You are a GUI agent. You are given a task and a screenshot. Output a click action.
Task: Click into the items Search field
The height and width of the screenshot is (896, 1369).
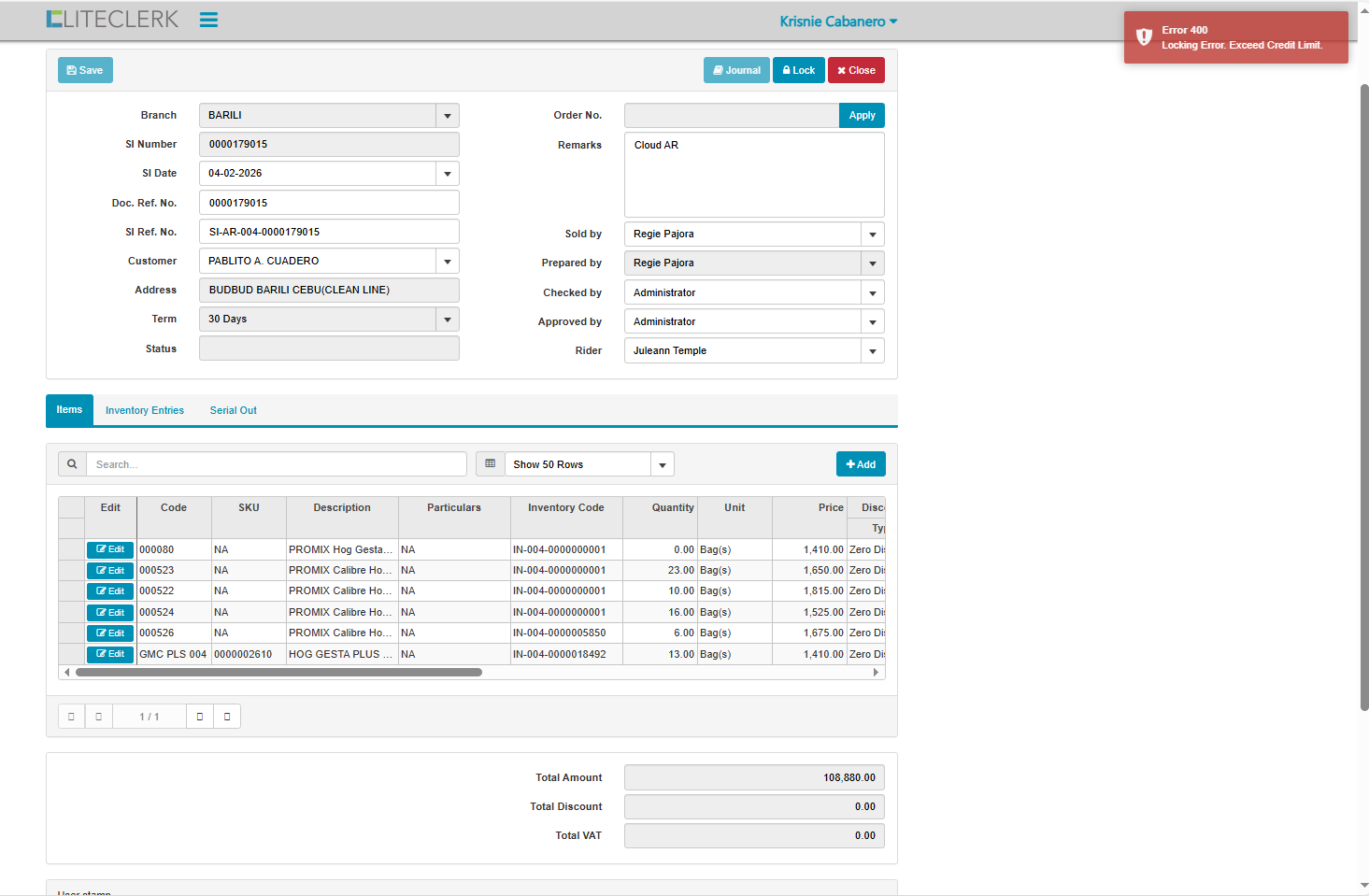click(x=277, y=464)
